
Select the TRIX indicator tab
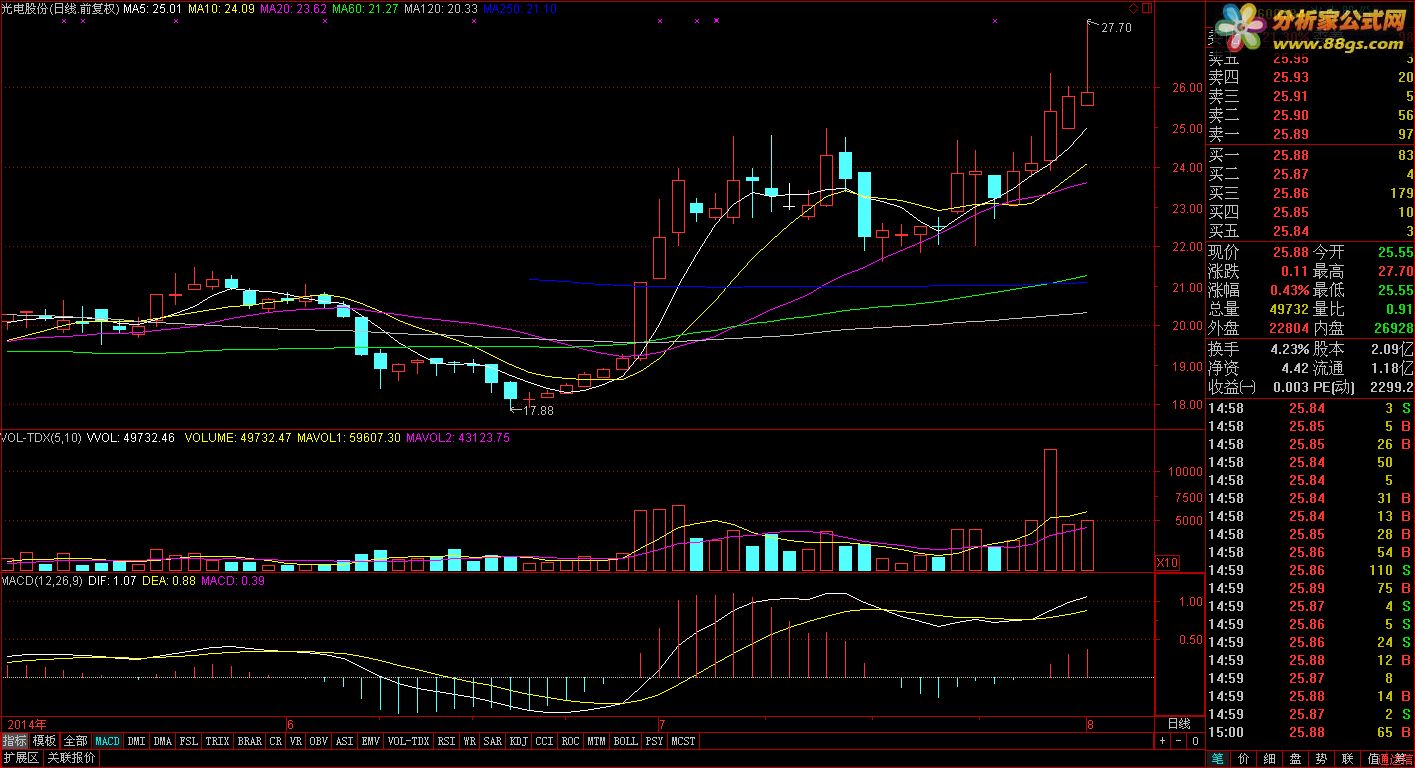click(x=217, y=741)
